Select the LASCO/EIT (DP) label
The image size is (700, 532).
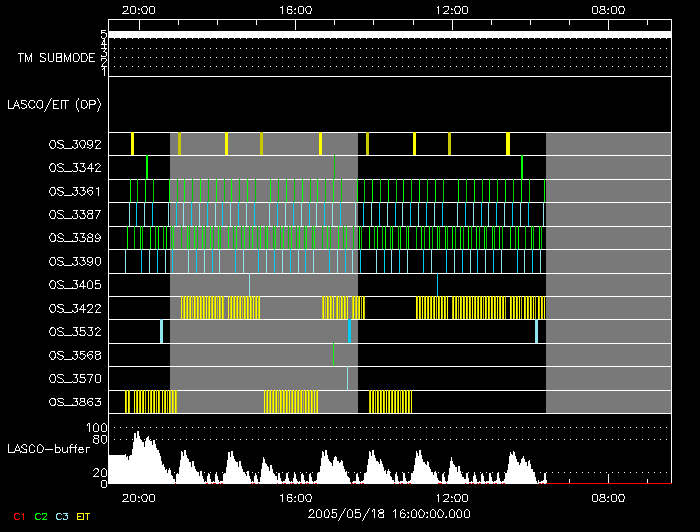click(x=54, y=104)
